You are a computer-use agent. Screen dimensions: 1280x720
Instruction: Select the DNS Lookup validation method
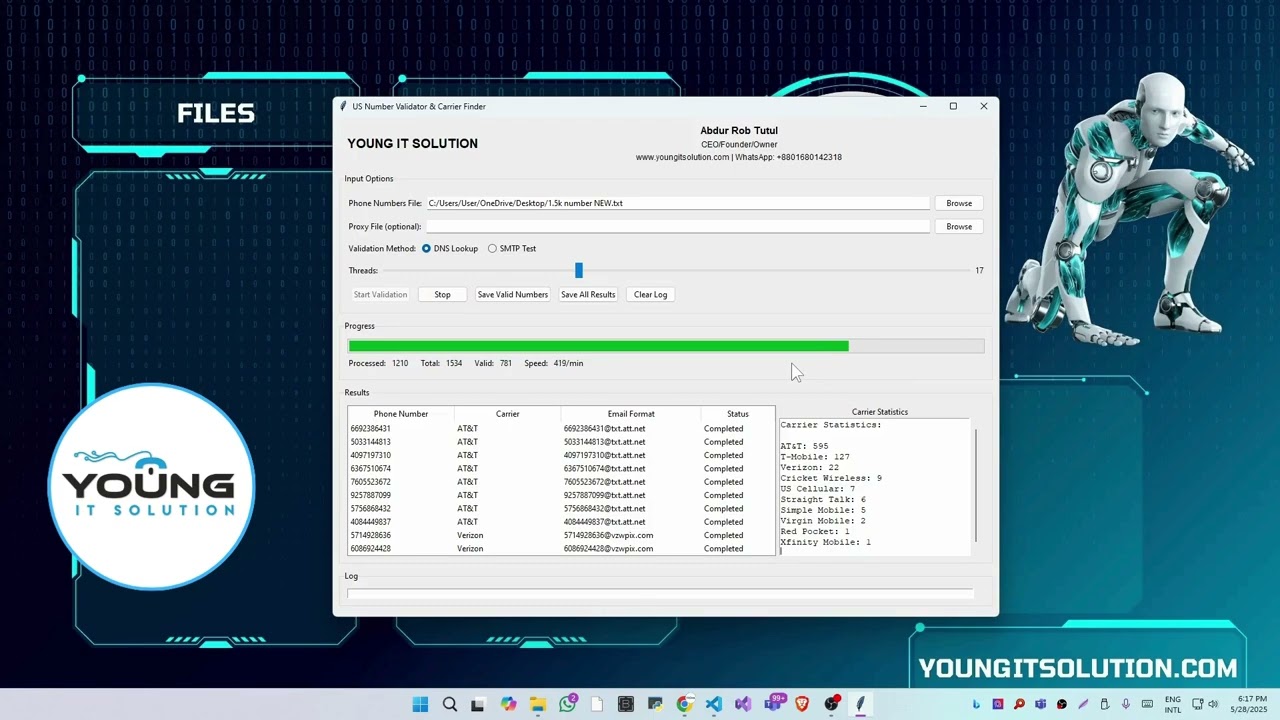pos(450,248)
